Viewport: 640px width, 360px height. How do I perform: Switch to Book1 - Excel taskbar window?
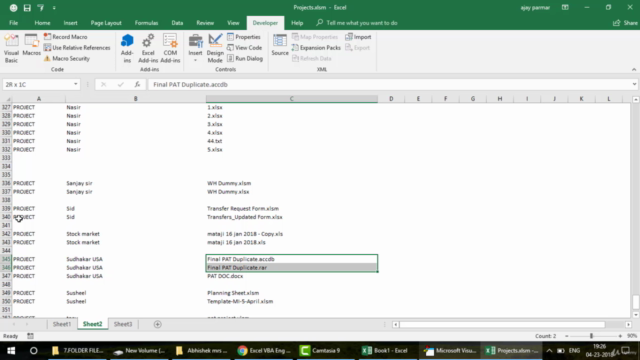(x=385, y=351)
